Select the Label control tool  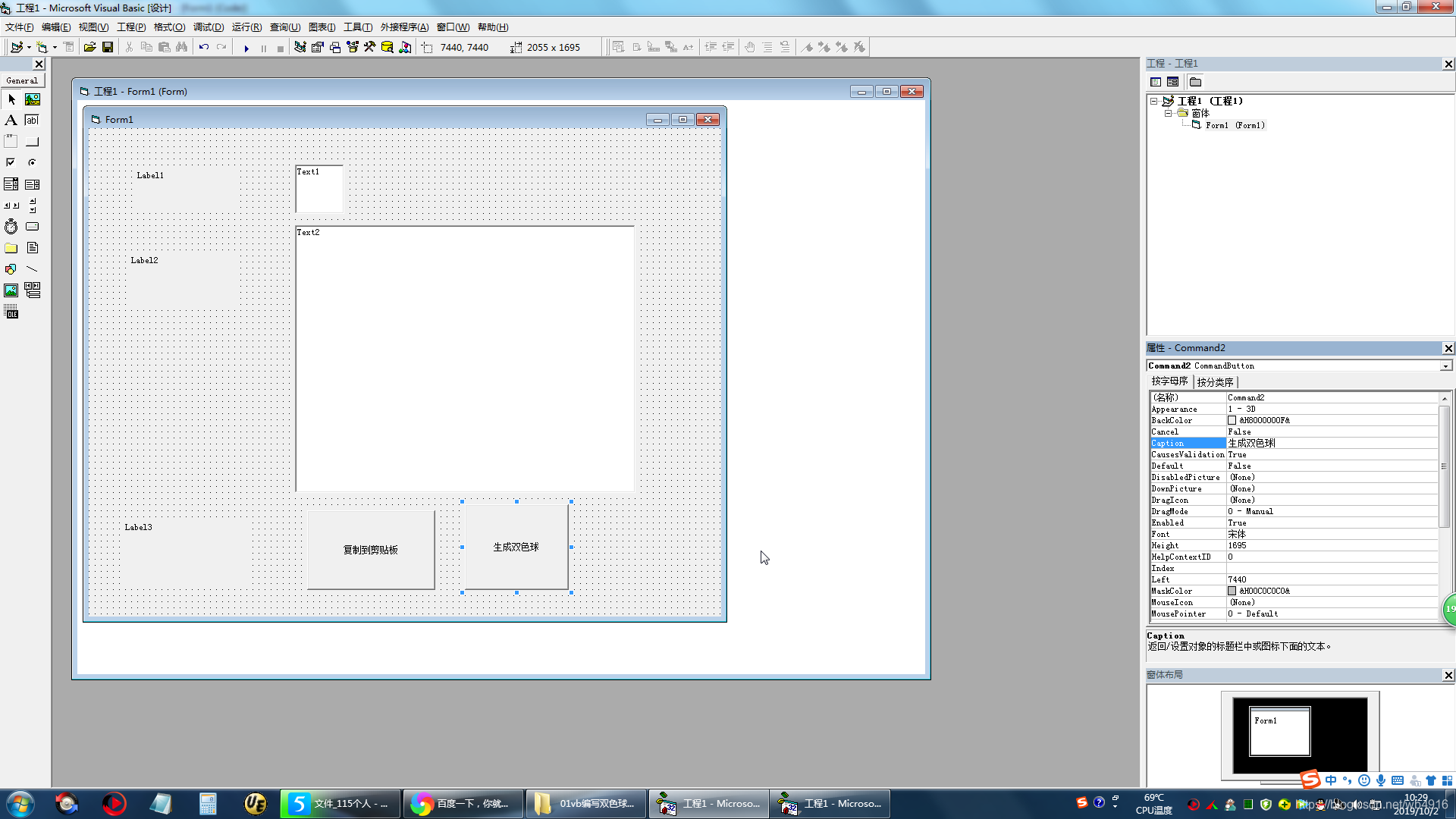(x=11, y=120)
